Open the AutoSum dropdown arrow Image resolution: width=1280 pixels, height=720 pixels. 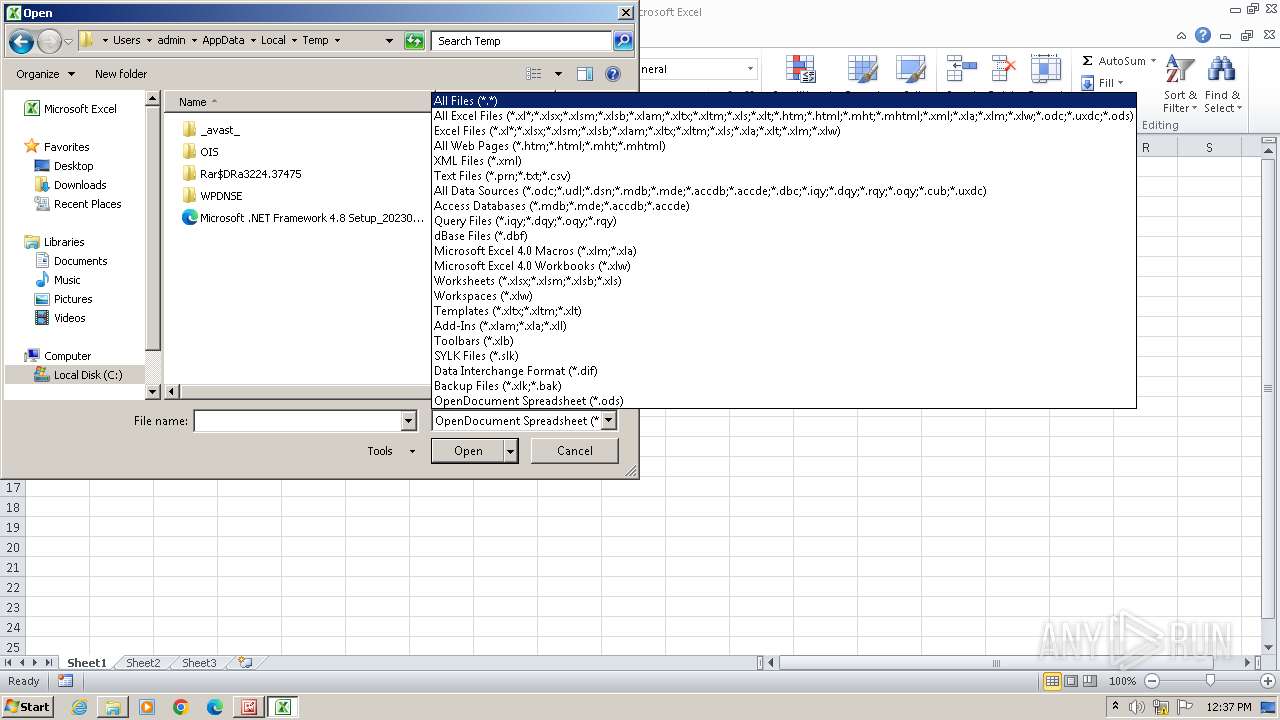1153,61
